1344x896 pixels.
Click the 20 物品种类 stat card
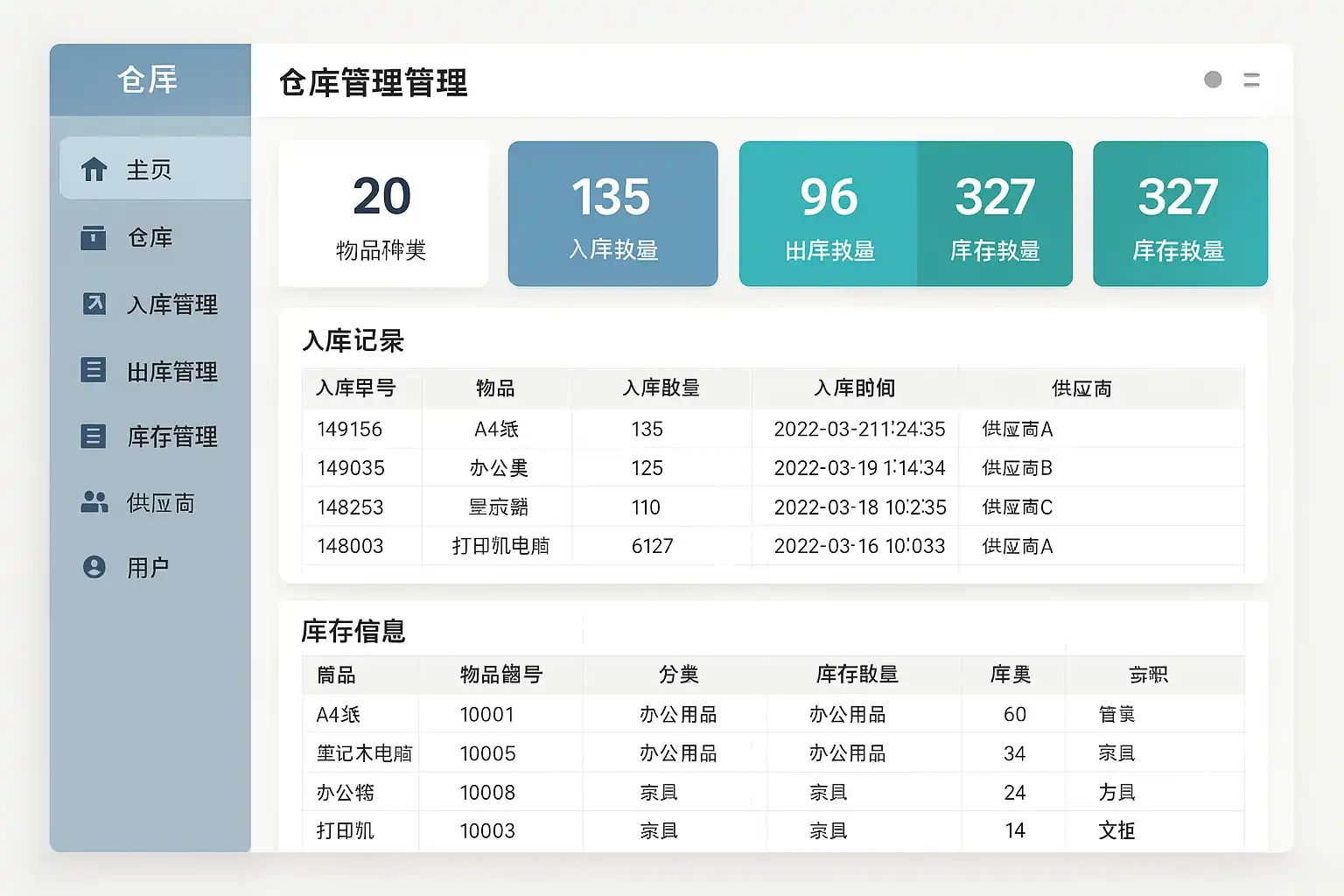tap(382, 214)
